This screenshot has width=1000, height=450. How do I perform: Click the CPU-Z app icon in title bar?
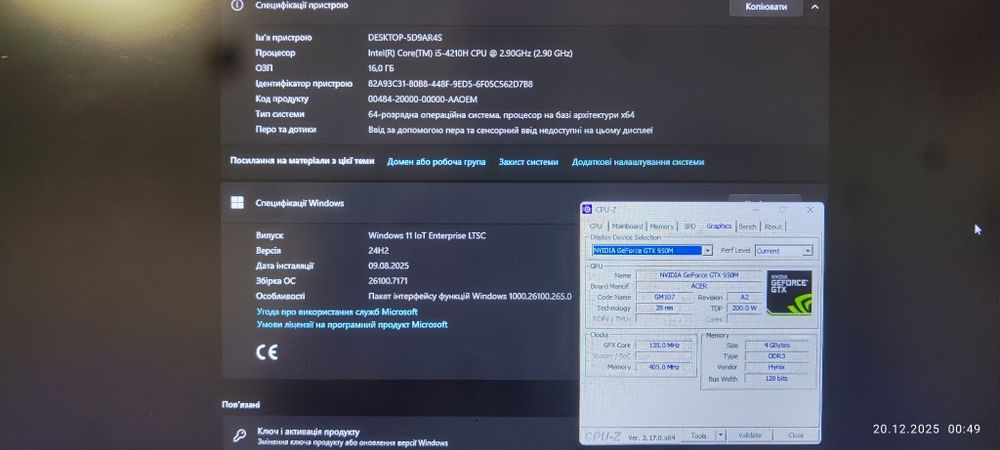588,209
